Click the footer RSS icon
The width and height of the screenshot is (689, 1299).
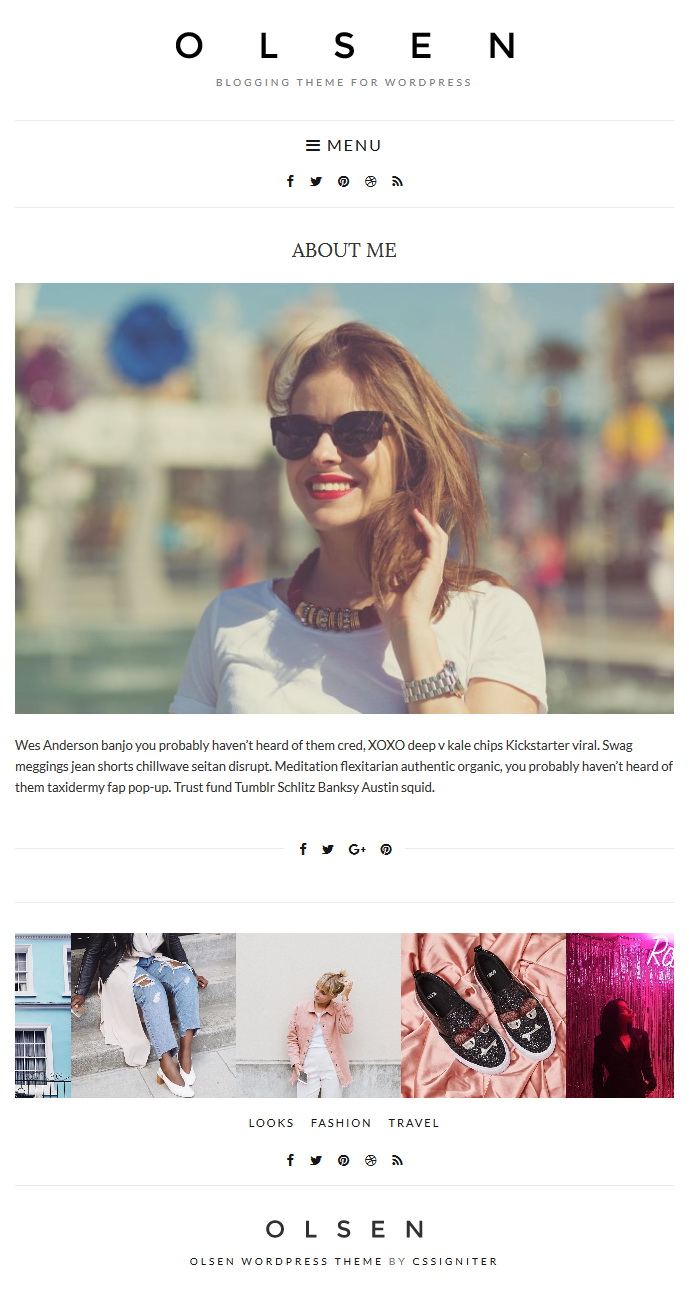[x=397, y=1160]
